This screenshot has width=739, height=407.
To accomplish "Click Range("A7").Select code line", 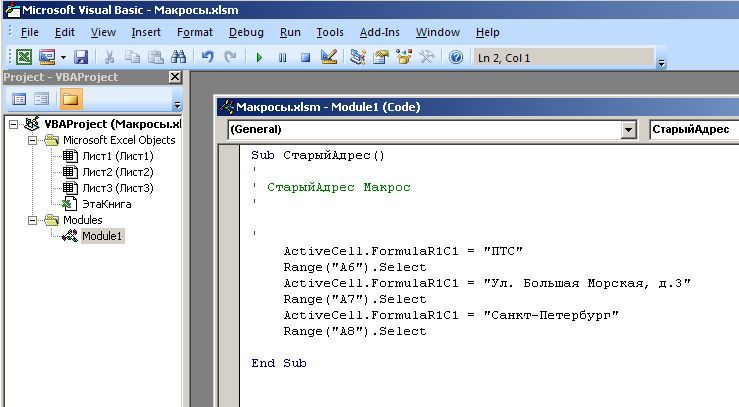I will 354,299.
